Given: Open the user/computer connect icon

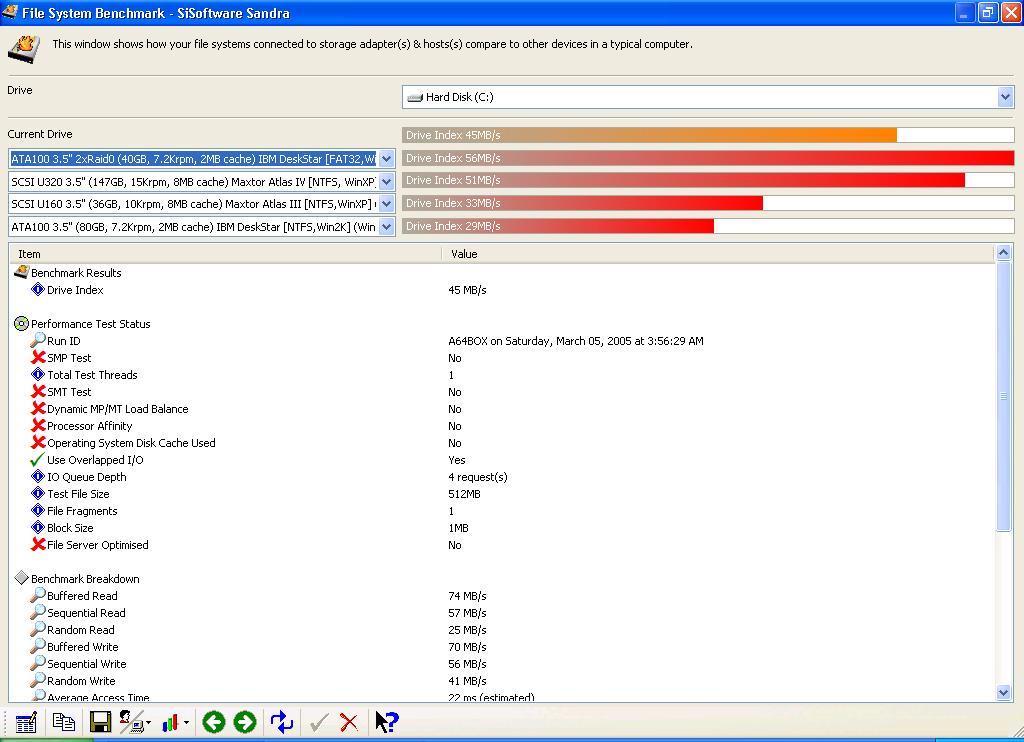Looking at the screenshot, I should tap(132, 722).
